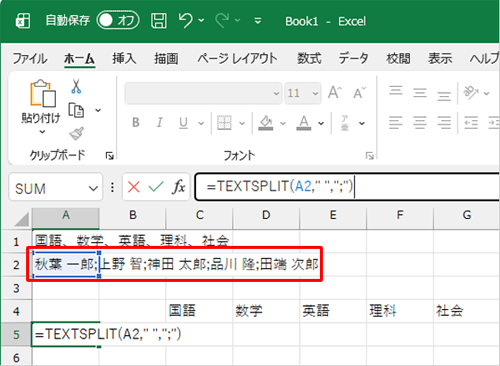The width and height of the screenshot is (500, 366).
Task: Toggle underline formatting U
Action: pyautogui.click(x=183, y=123)
